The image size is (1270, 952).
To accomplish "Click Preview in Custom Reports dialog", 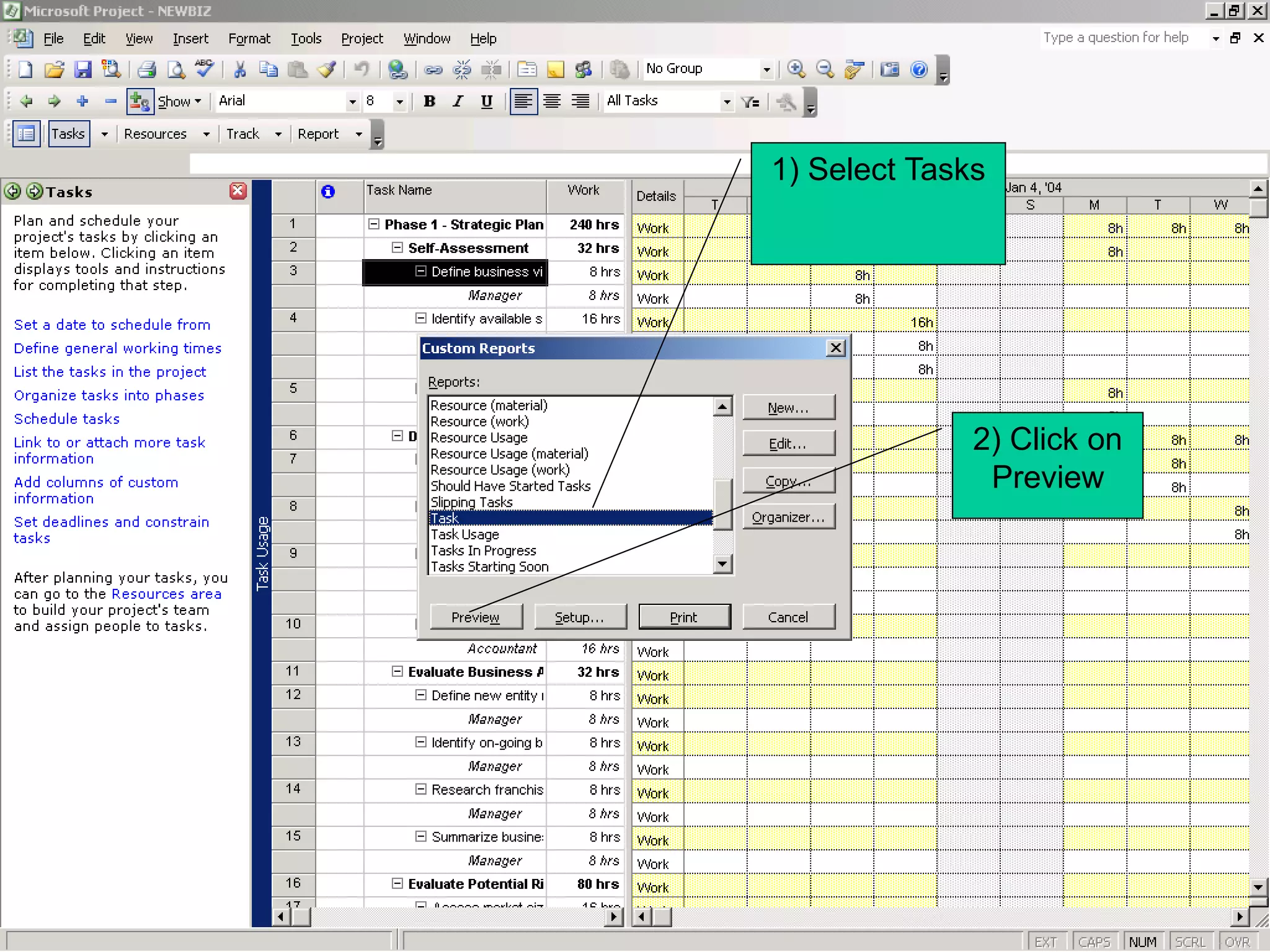I will (476, 617).
